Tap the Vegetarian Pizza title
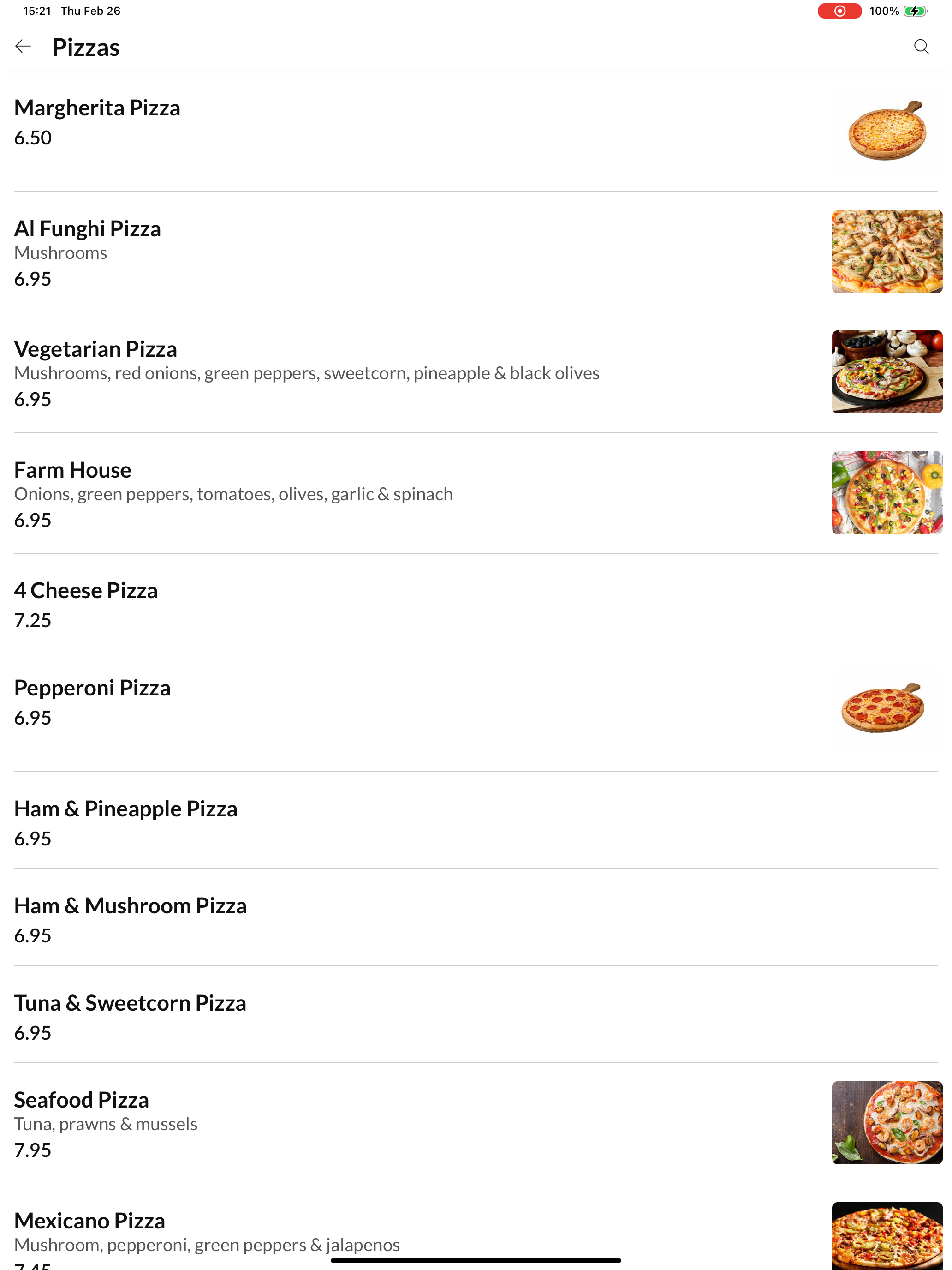This screenshot has width=952, height=1270. coord(95,349)
